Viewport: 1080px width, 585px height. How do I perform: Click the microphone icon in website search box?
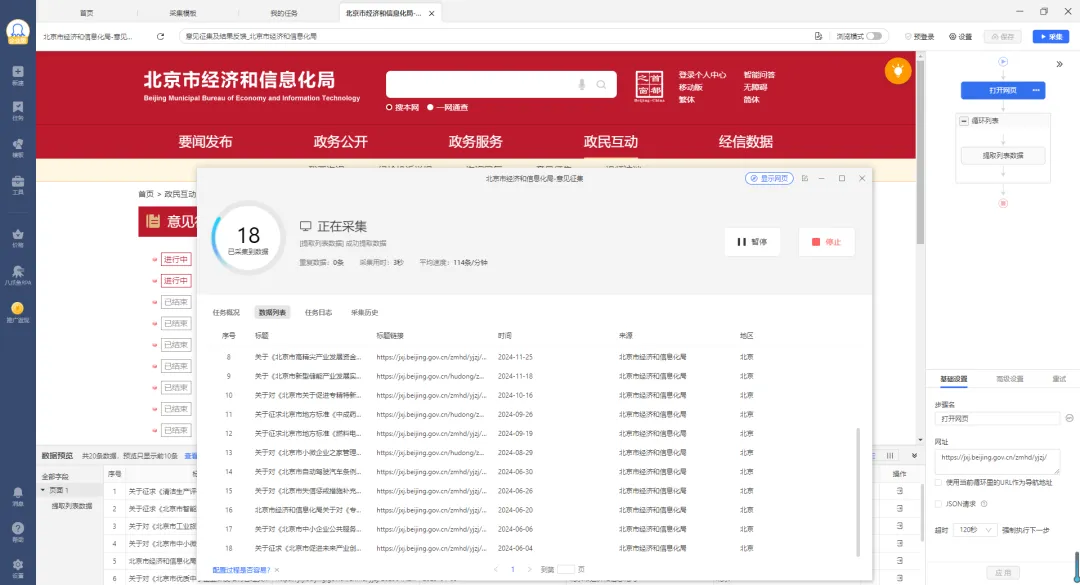[x=581, y=85]
